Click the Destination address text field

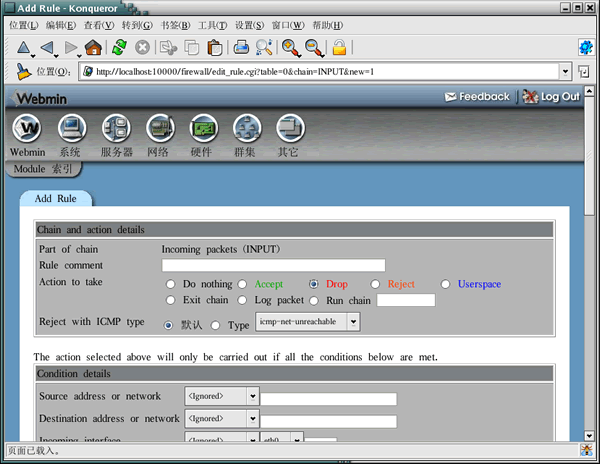point(328,421)
